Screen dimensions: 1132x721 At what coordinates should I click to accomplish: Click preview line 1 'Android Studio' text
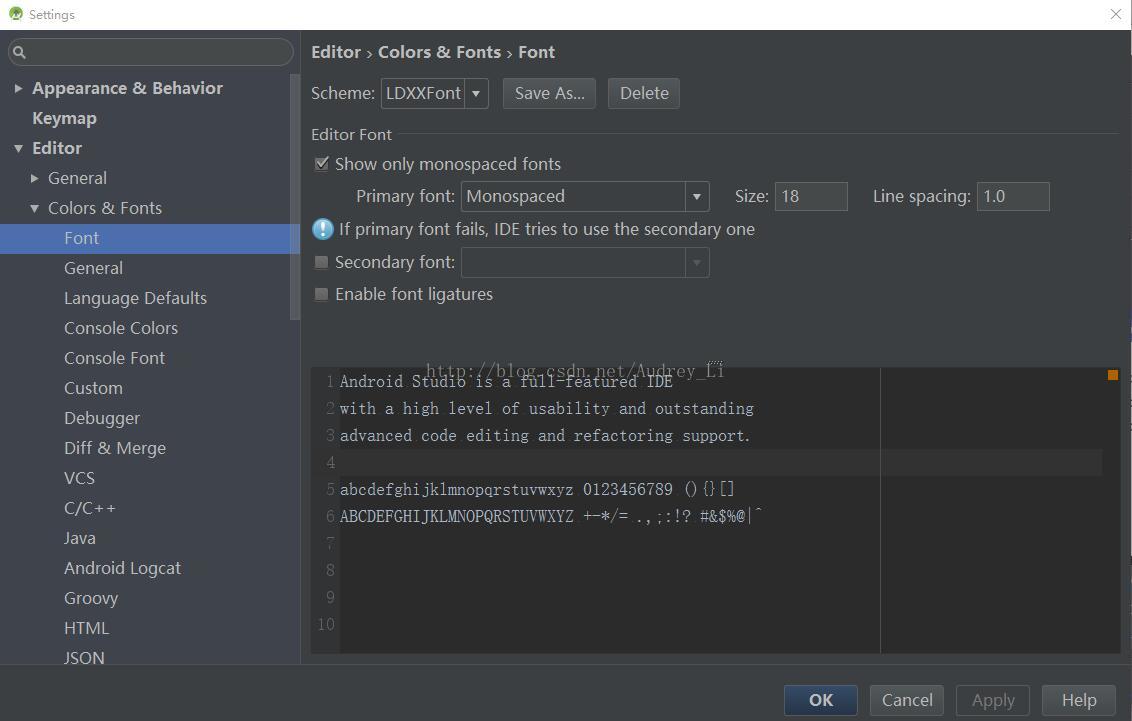(x=402, y=381)
